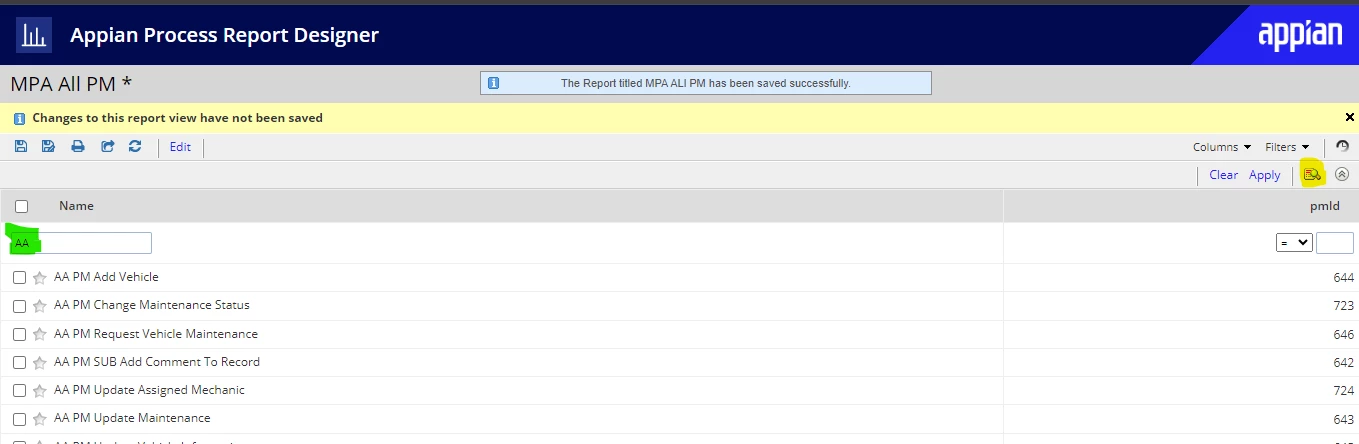Click the pmId value 643
The width and height of the screenshot is (1359, 444).
[1343, 418]
